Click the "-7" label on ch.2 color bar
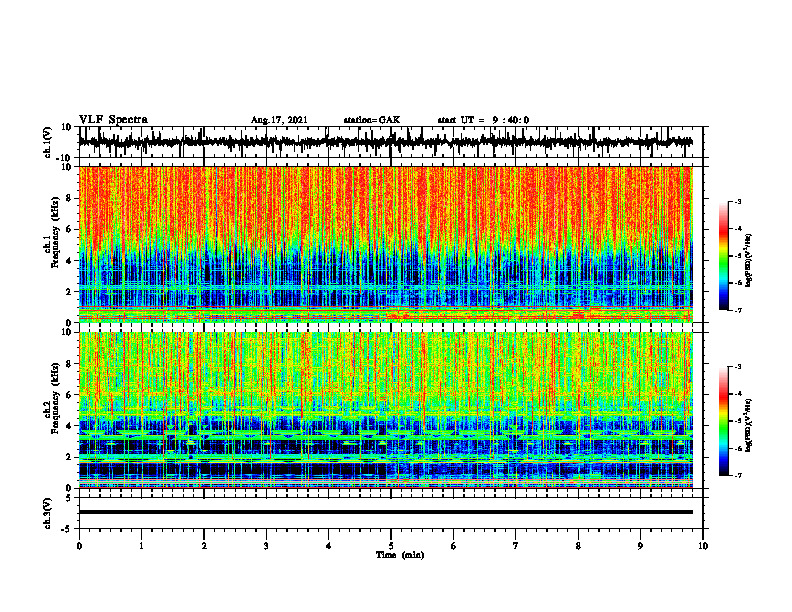Image resolution: width=792 pixels, height=612 pixels. pos(738,475)
